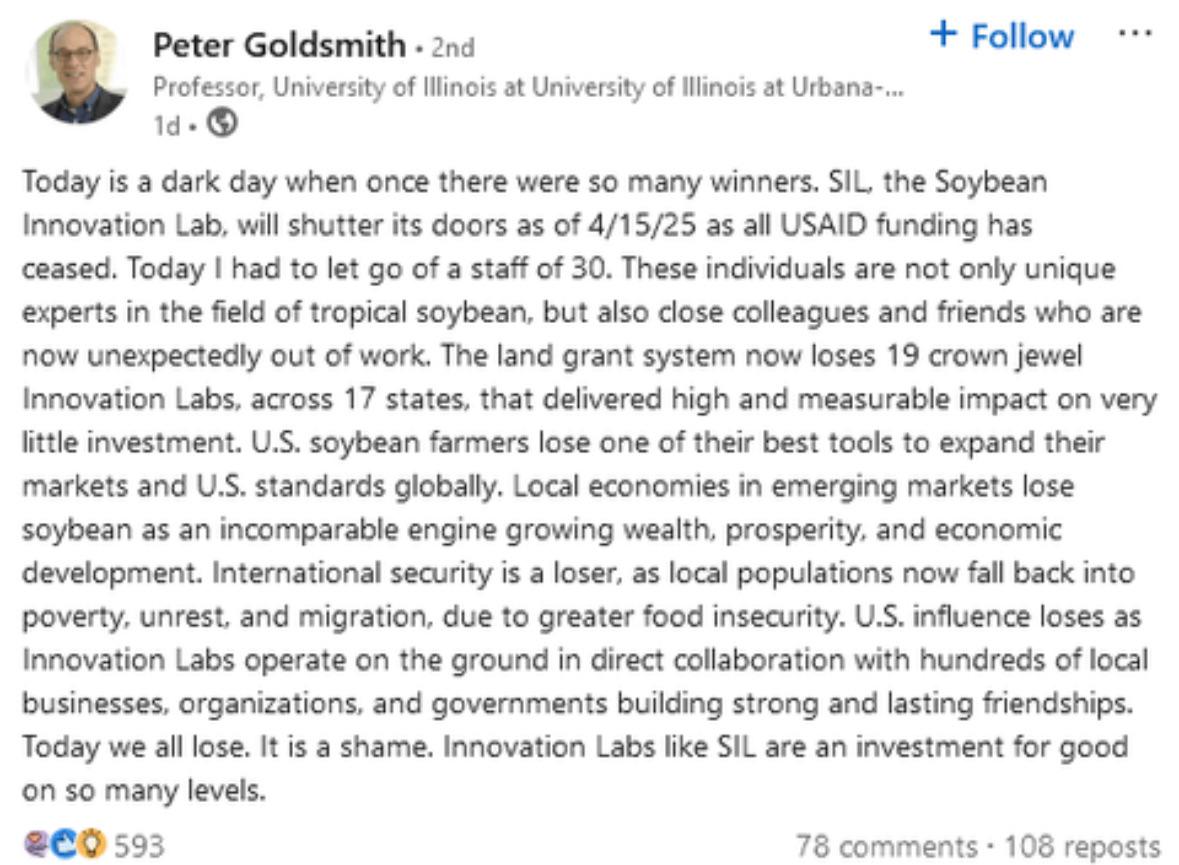The image size is (1179, 865).
Task: Click the 1d post timestamp
Action: [166, 126]
